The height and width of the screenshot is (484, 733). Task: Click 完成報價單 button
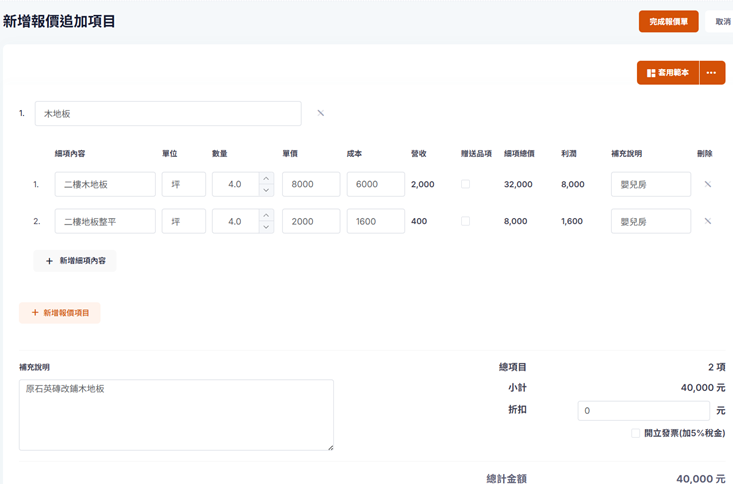[668, 21]
